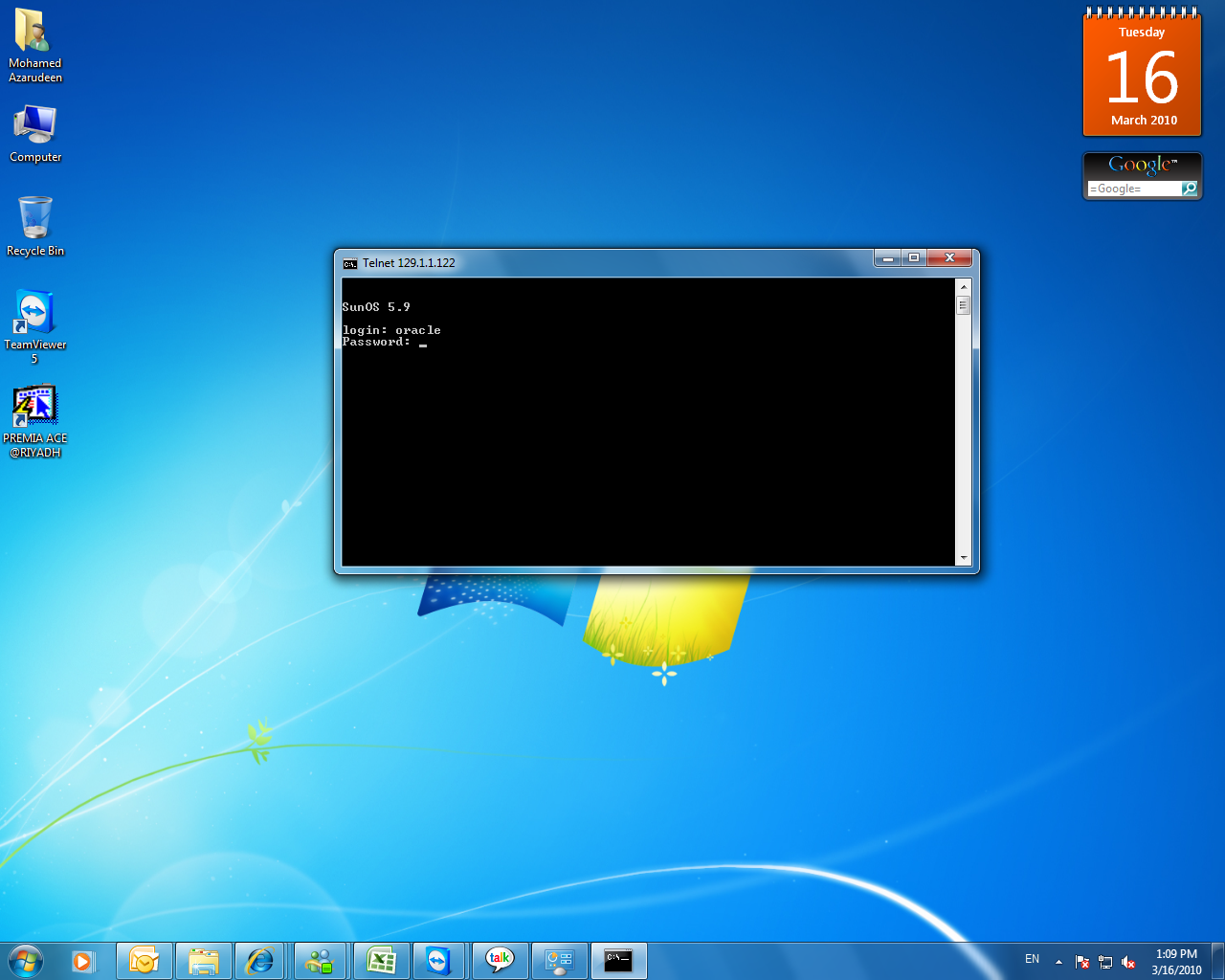This screenshot has width=1225, height=980.
Task: Open TeamViewer 5 desktop shortcut
Action: coord(34,314)
